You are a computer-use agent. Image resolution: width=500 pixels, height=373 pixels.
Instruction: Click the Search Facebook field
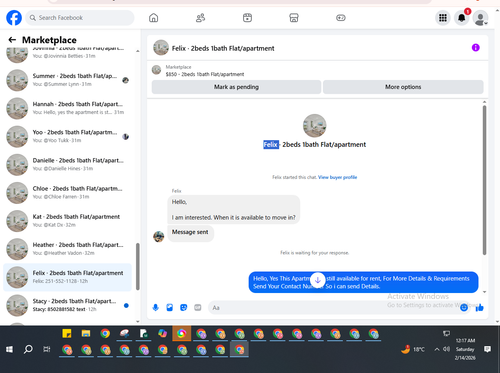point(80,18)
